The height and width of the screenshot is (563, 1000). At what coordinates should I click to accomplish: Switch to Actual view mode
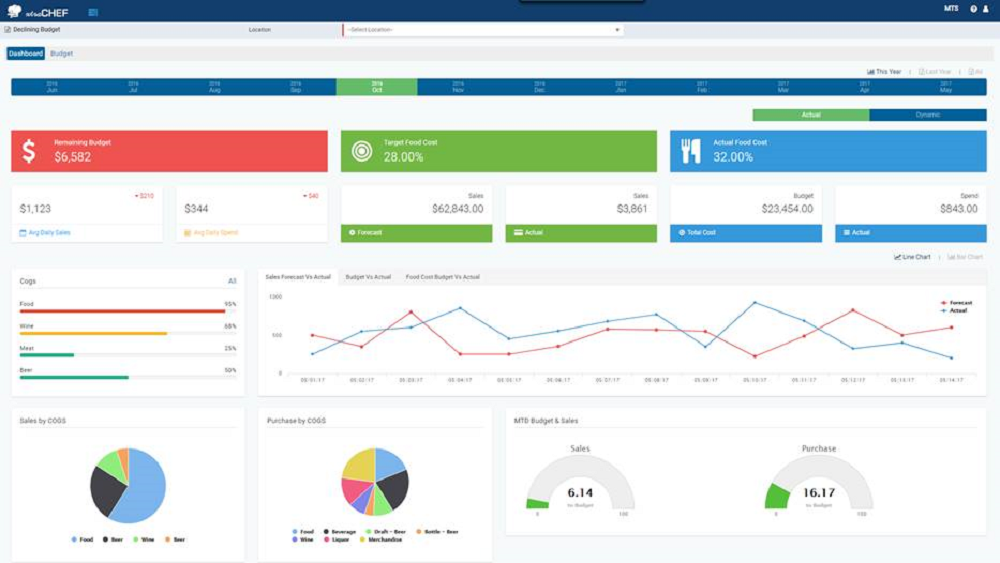pyautogui.click(x=811, y=115)
